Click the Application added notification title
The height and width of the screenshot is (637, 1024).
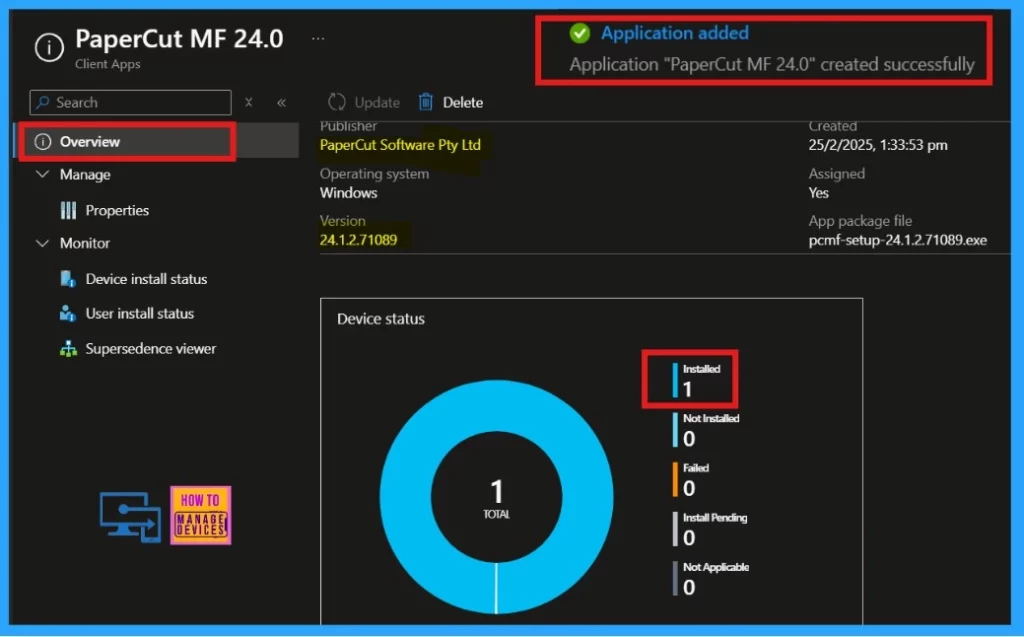pos(675,33)
